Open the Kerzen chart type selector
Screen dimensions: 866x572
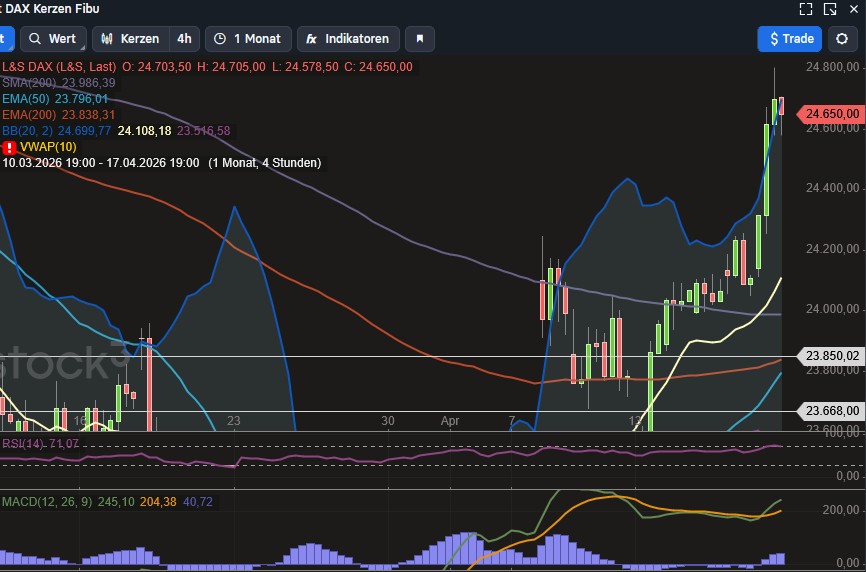tap(130, 39)
